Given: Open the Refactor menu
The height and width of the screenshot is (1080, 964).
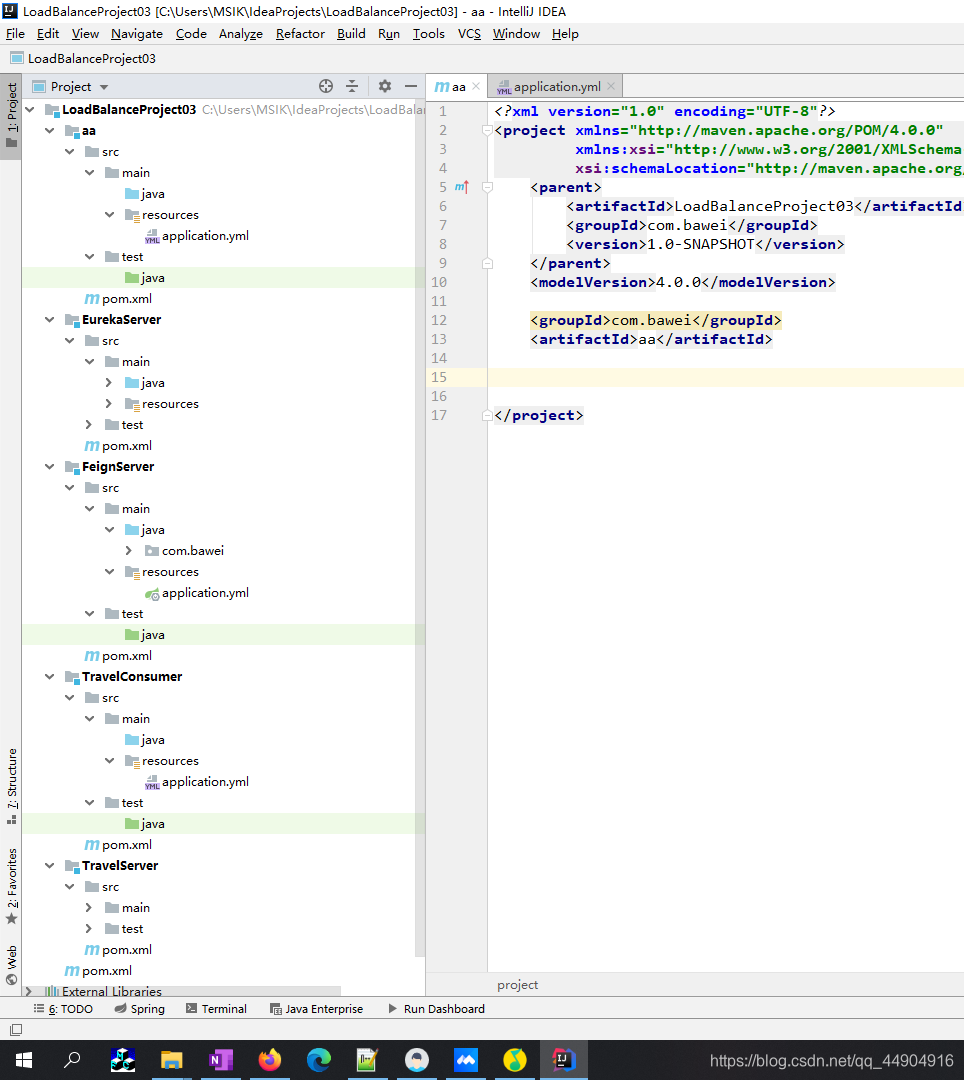Looking at the screenshot, I should (x=300, y=34).
